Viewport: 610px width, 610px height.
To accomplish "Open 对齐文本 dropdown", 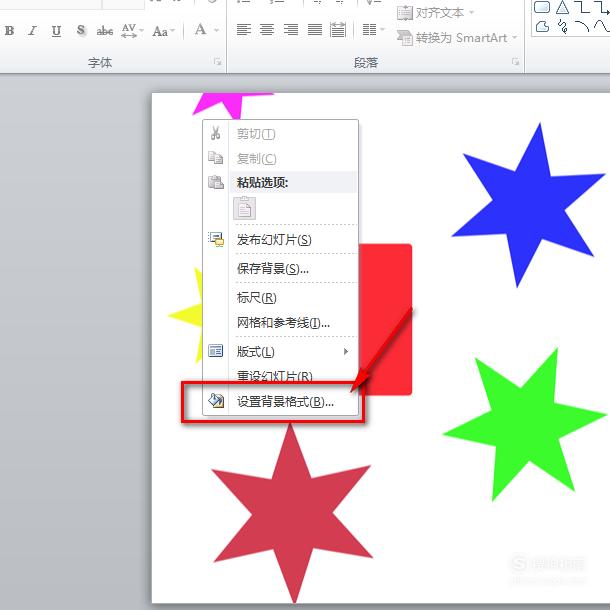I will pos(435,13).
